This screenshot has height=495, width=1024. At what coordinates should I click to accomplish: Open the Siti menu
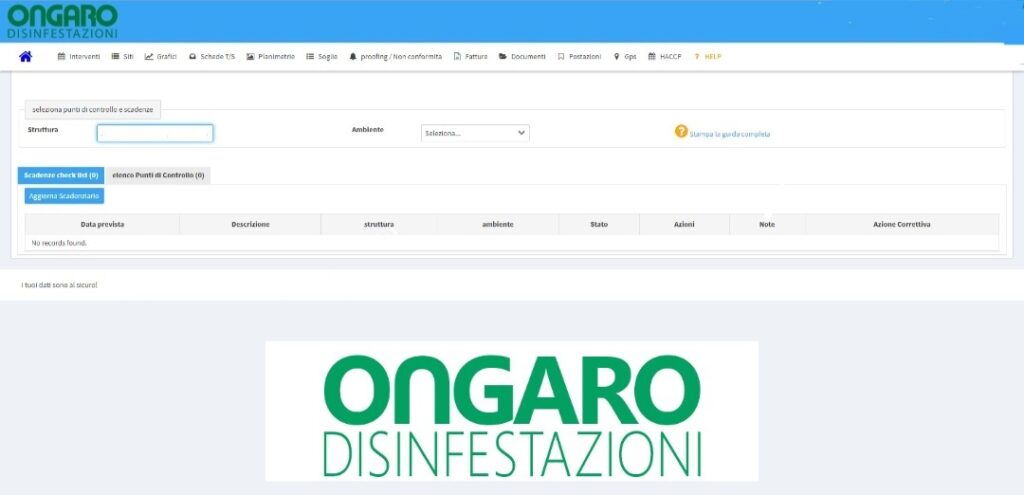pos(123,57)
